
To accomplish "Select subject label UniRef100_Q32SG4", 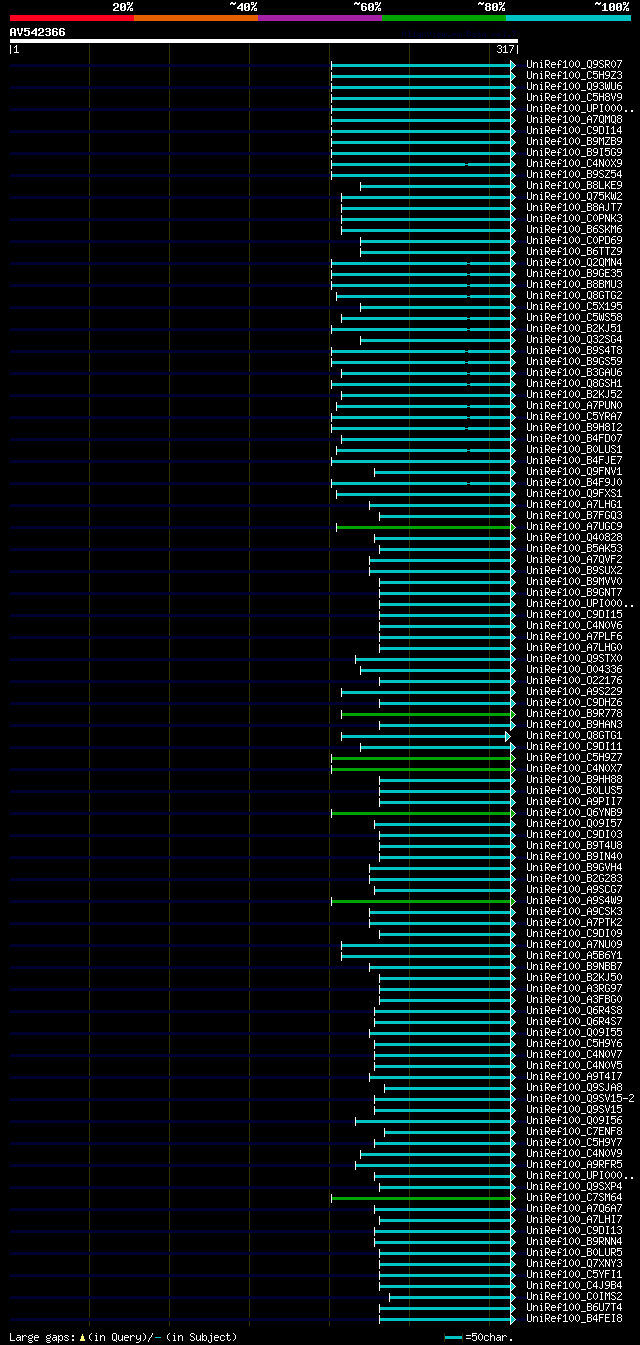I will point(573,340).
